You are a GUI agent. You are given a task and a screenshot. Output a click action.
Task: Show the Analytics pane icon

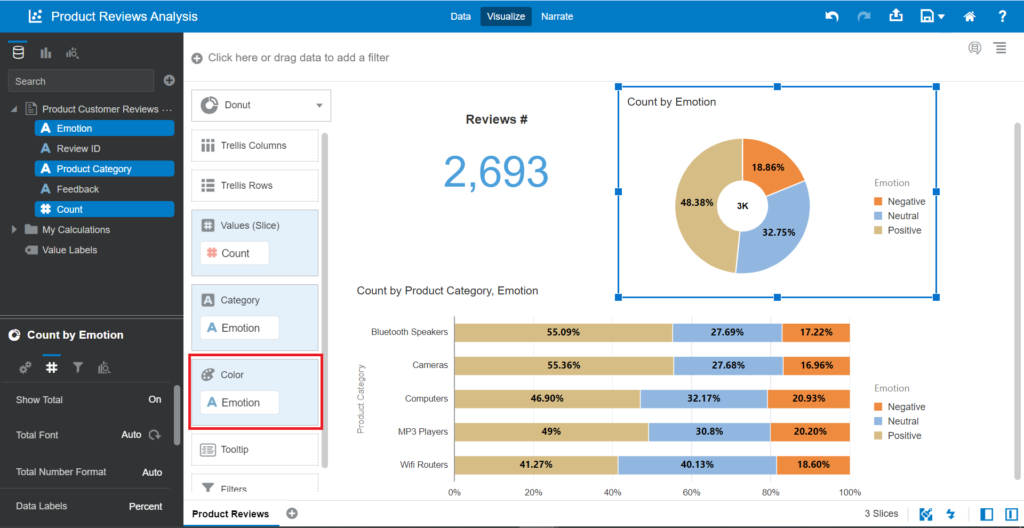point(72,54)
